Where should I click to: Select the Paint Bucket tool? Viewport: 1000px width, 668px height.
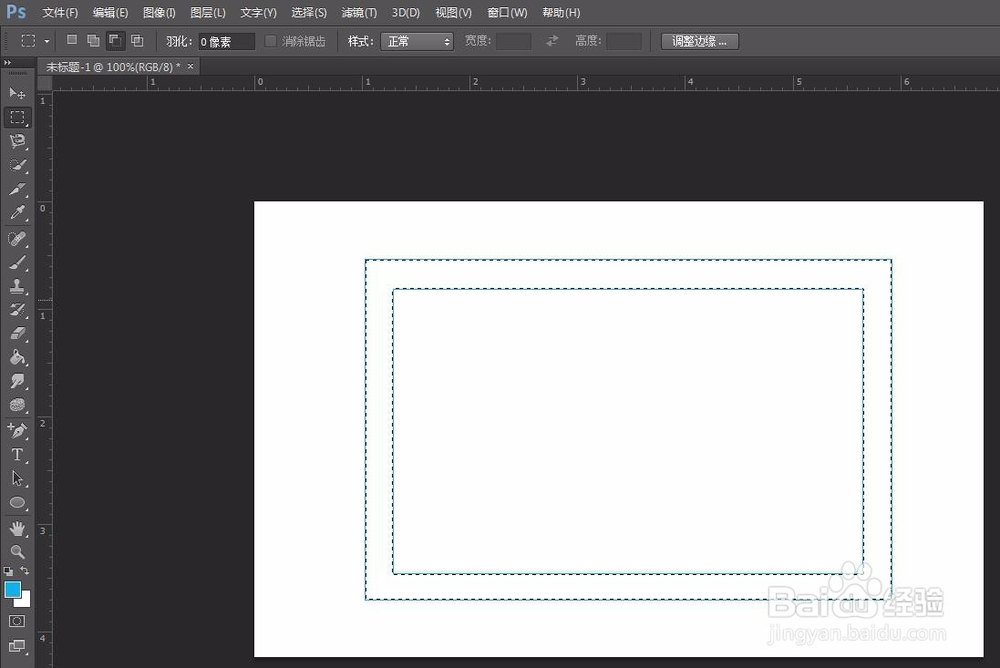tap(17, 357)
